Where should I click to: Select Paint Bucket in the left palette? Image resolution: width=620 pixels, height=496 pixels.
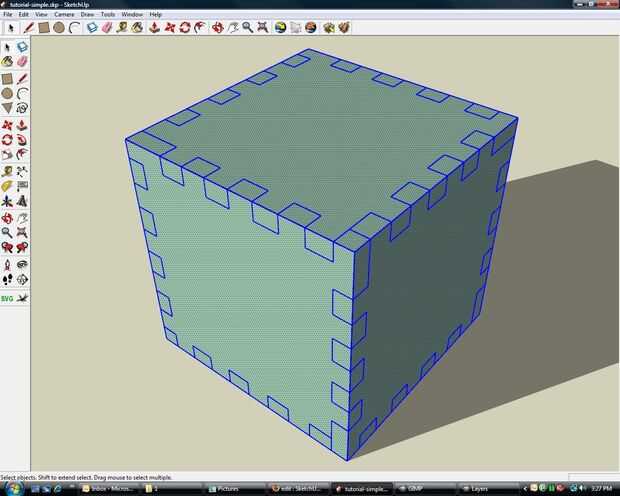coord(7,62)
